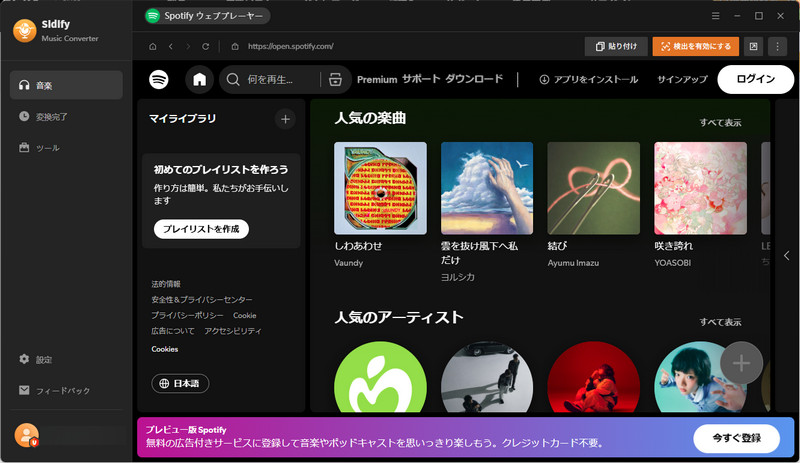This screenshot has height=463, width=800.
Task: Go forward with the forward arrow
Action: [x=188, y=46]
